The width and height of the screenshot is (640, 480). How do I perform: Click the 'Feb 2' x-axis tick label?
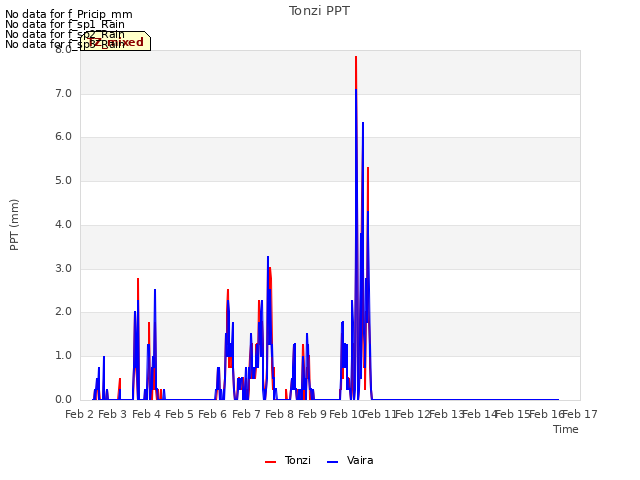[x=80, y=414]
